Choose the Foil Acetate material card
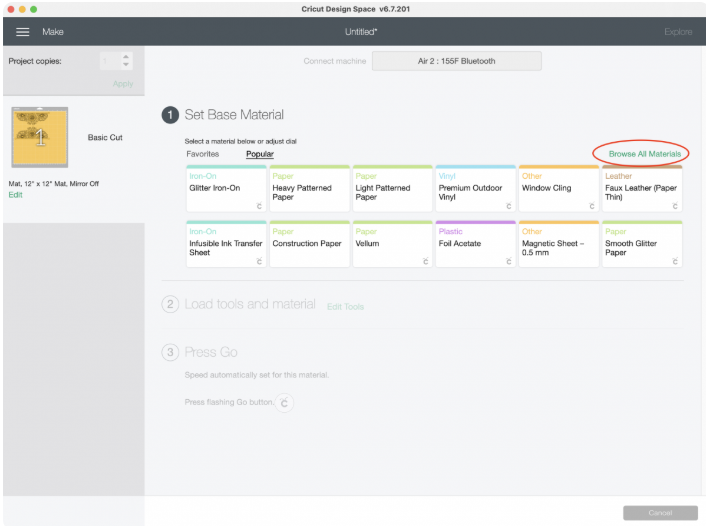 point(475,244)
